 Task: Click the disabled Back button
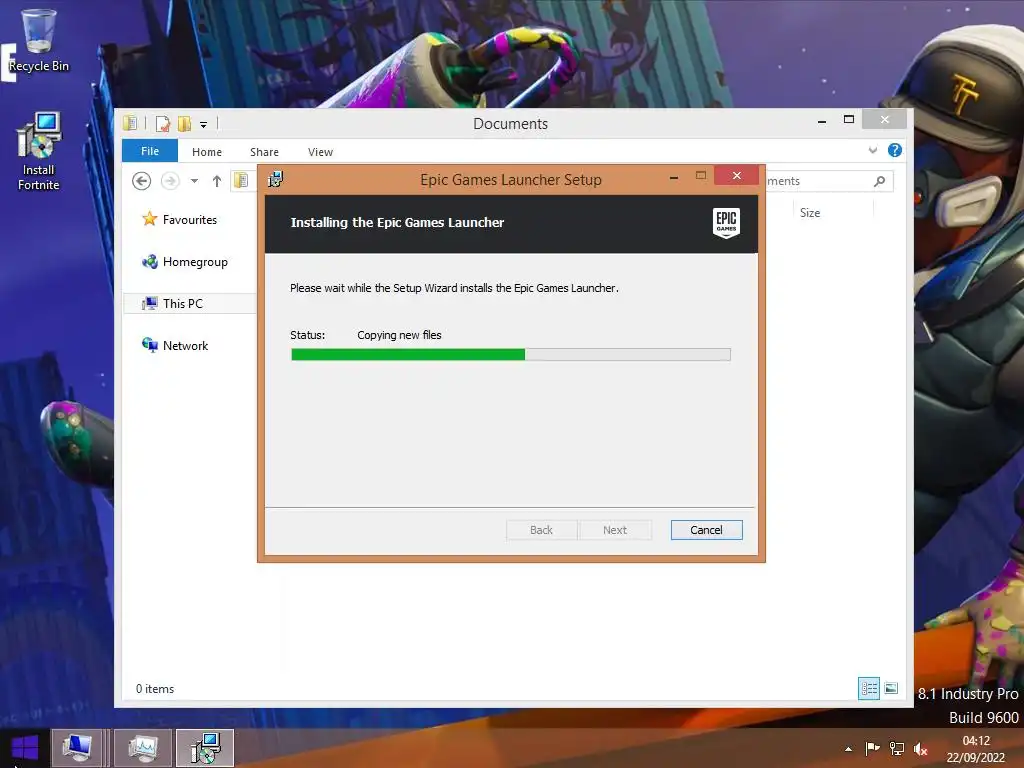coord(541,530)
